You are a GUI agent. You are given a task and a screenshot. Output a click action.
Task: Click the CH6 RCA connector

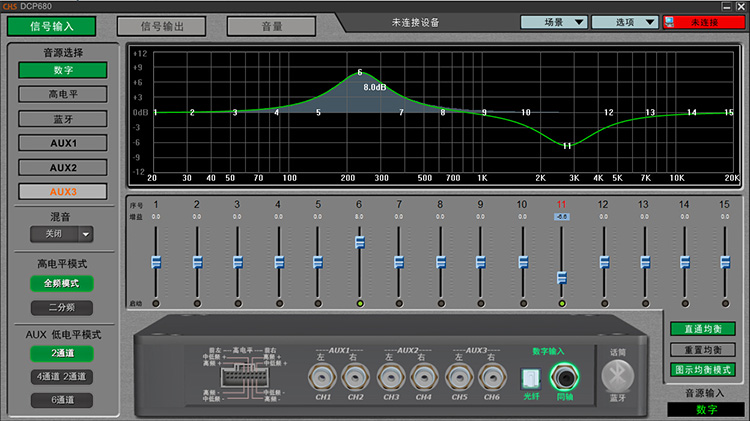tap(492, 376)
